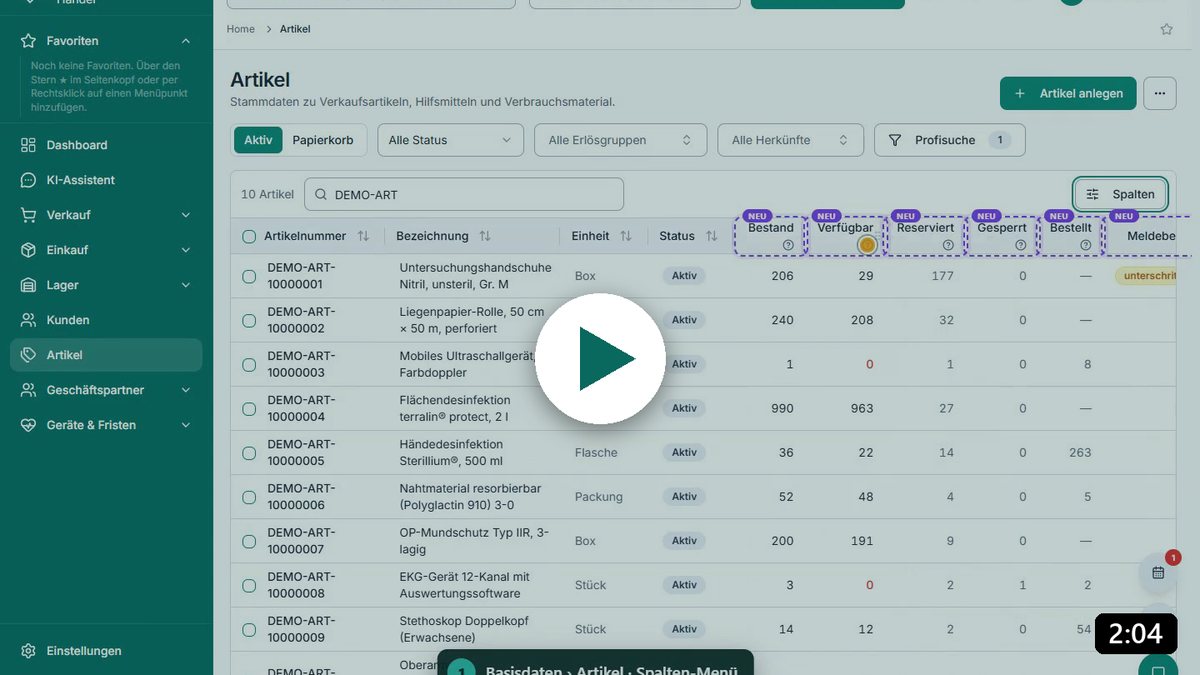Click the help icon under Bestand column
1200x675 pixels.
[788, 245]
